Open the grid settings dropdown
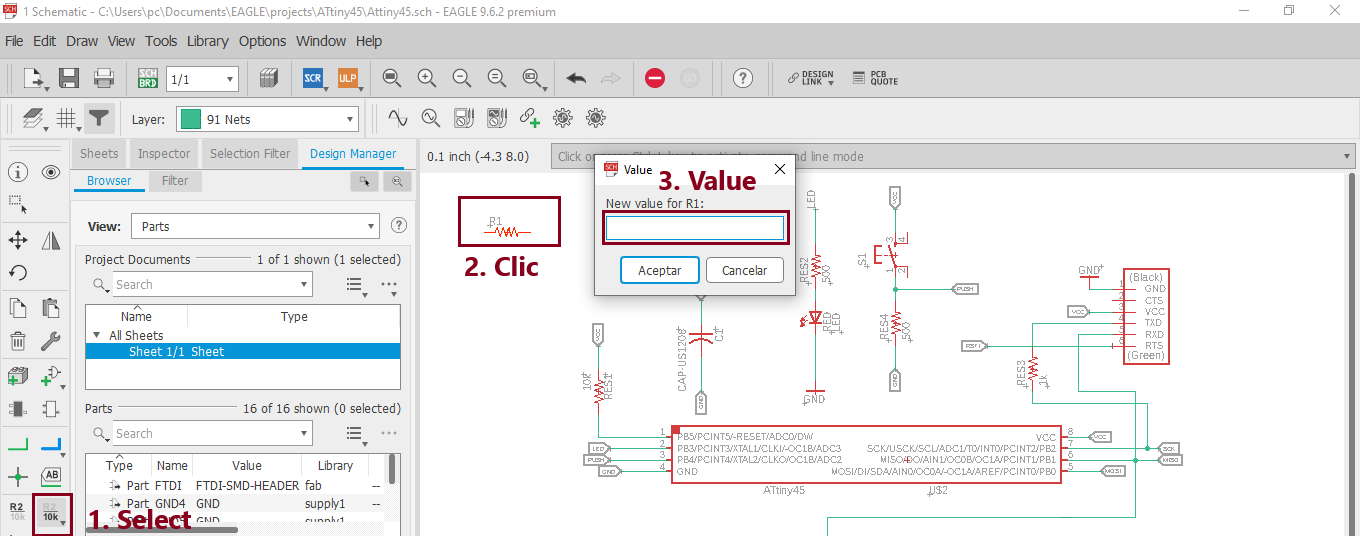 pyautogui.click(x=78, y=128)
